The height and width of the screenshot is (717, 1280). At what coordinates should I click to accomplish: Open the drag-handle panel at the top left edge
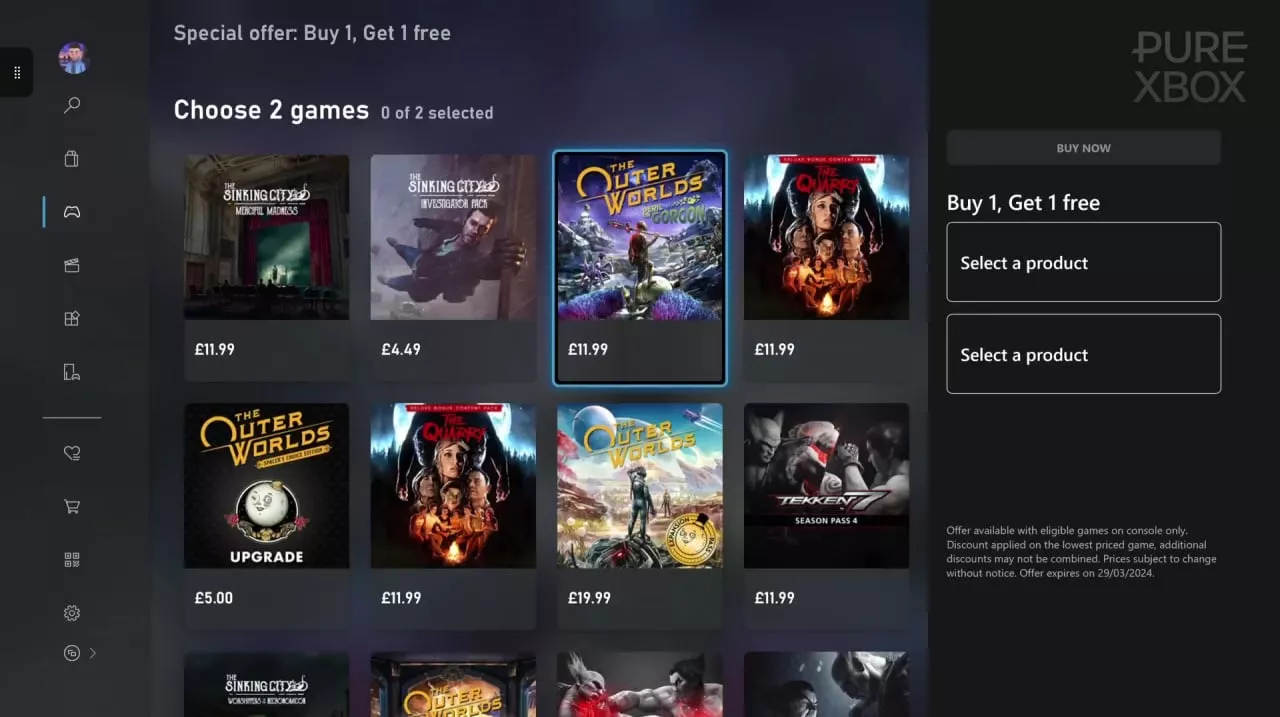click(17, 73)
